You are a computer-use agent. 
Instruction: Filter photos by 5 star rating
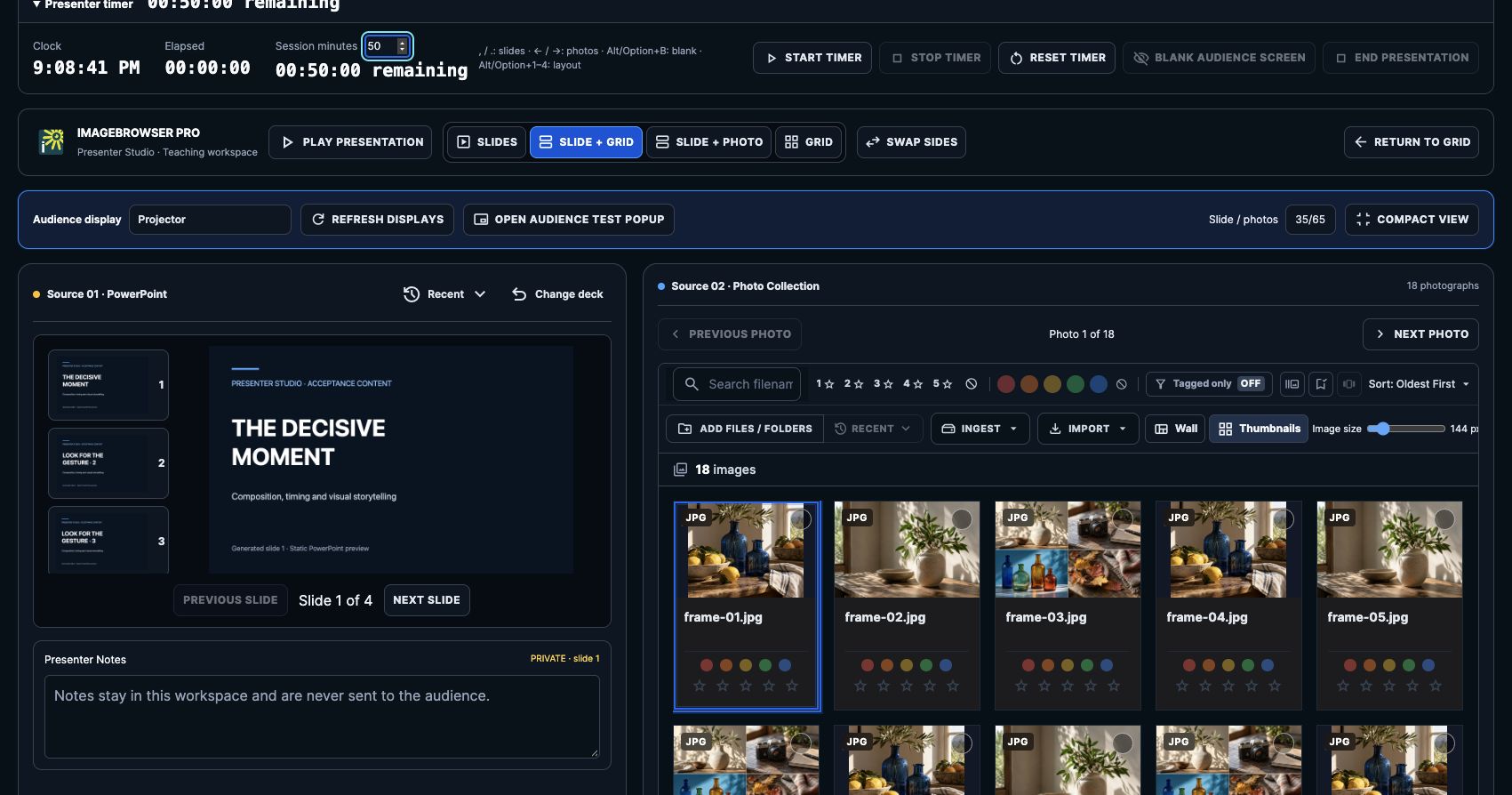(942, 384)
